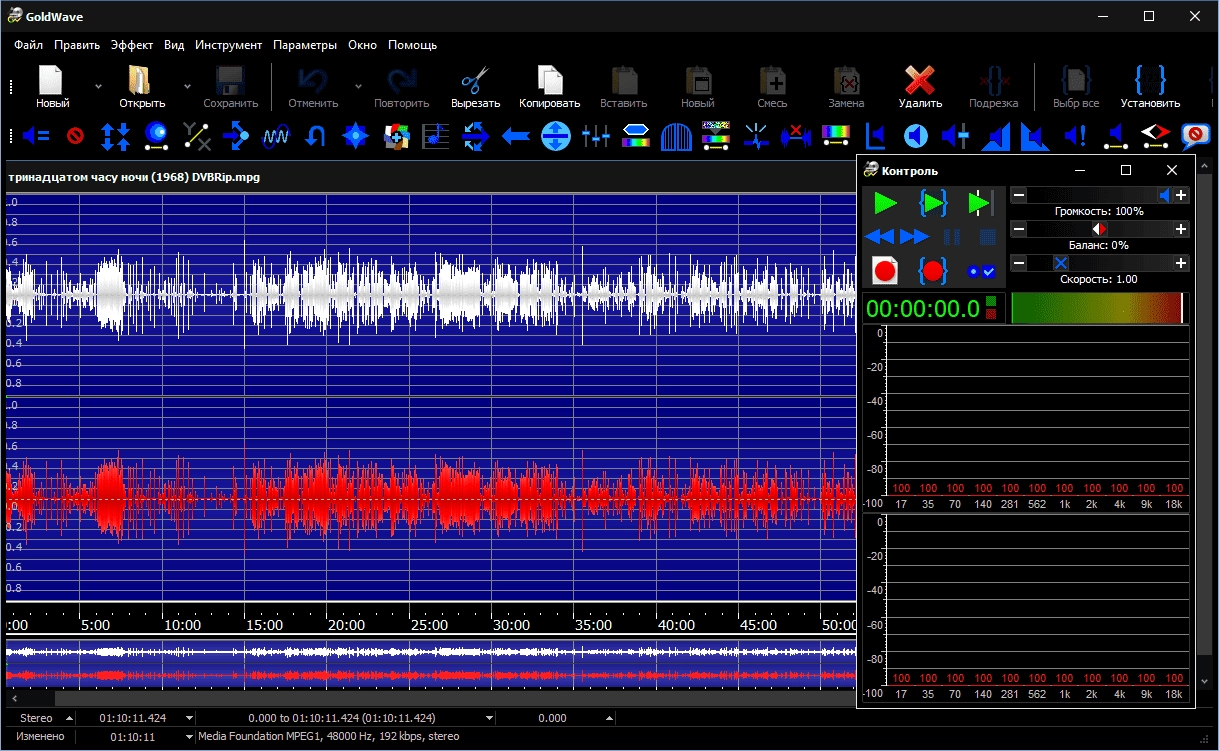
Task: Open a file with the Открыть folder icon
Action: click(x=141, y=80)
